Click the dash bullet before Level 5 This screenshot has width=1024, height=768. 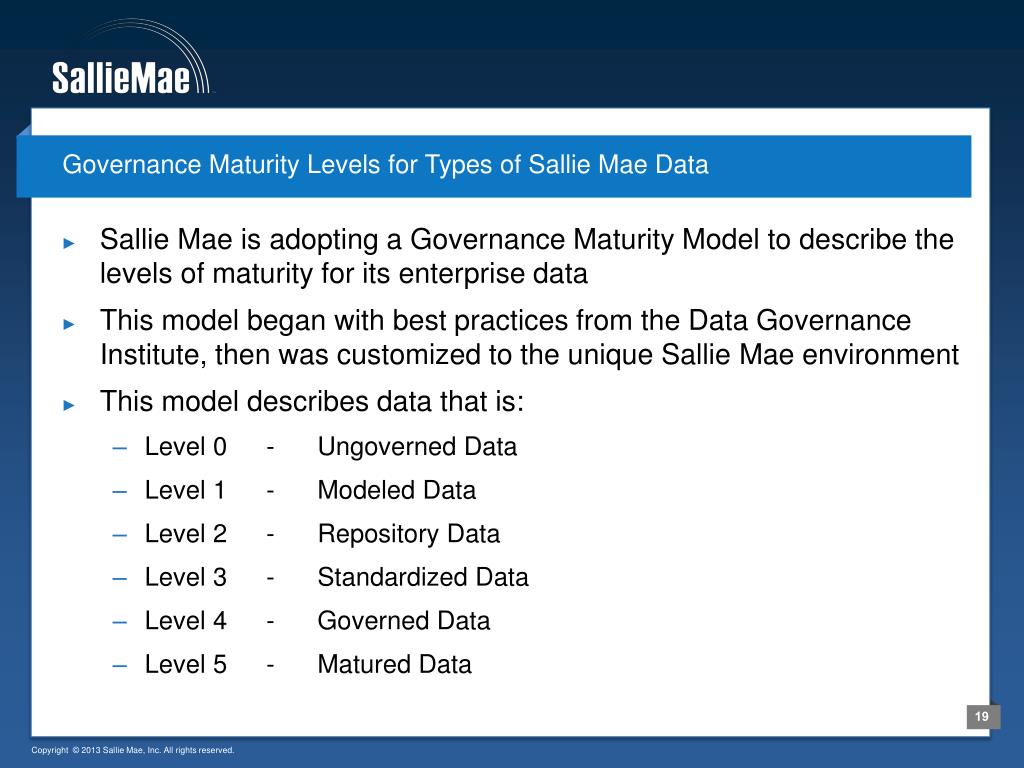120,666
